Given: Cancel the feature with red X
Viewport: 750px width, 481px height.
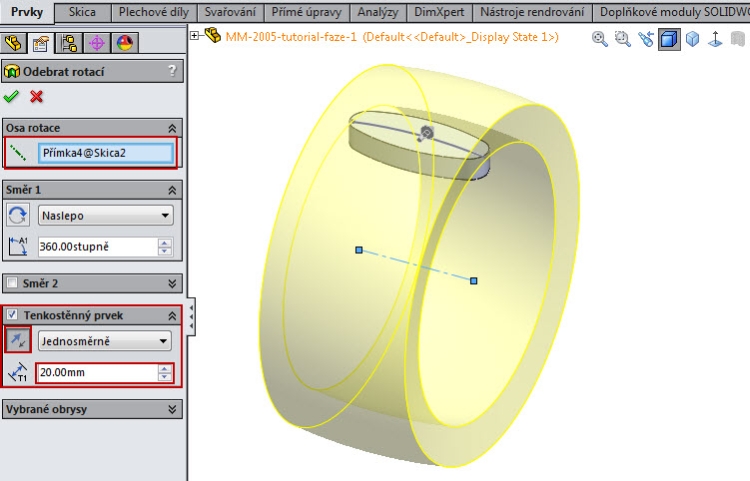Looking at the screenshot, I should coord(36,97).
